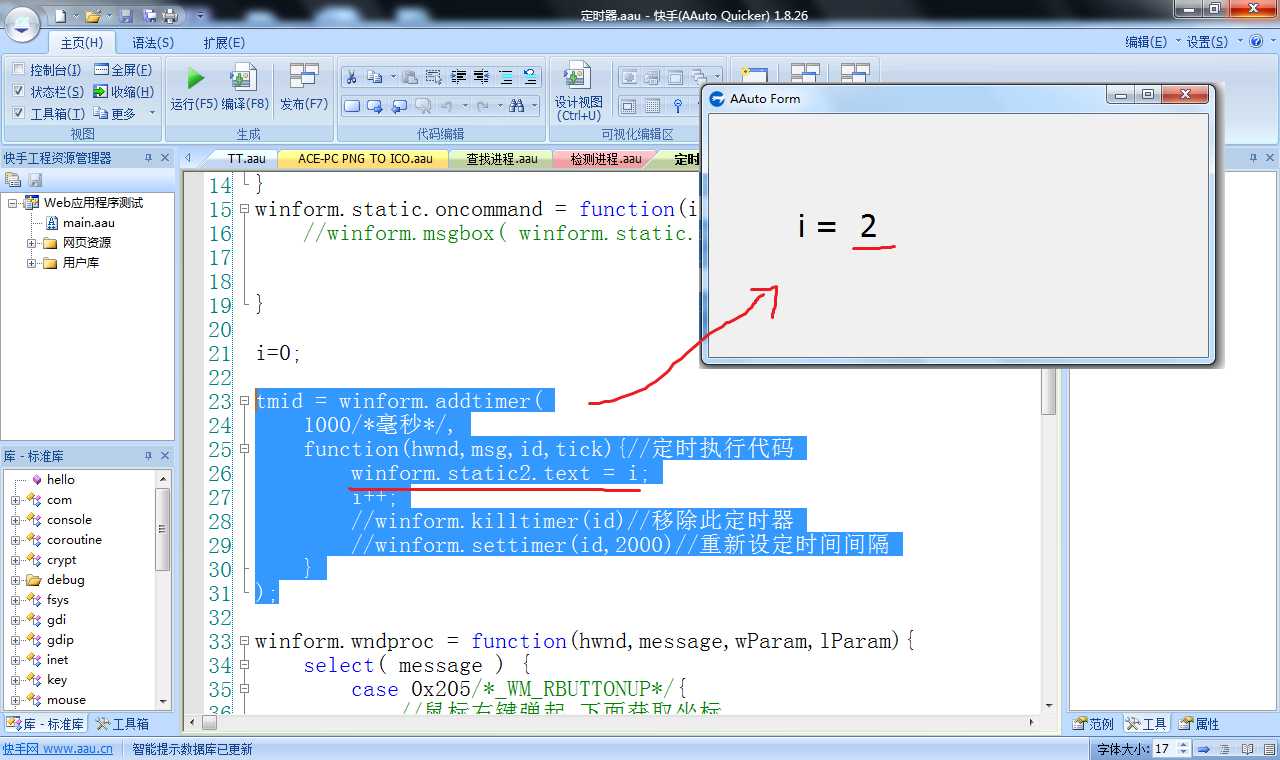
Task: Open the 检测进程.aau document tab
Action: (605, 158)
